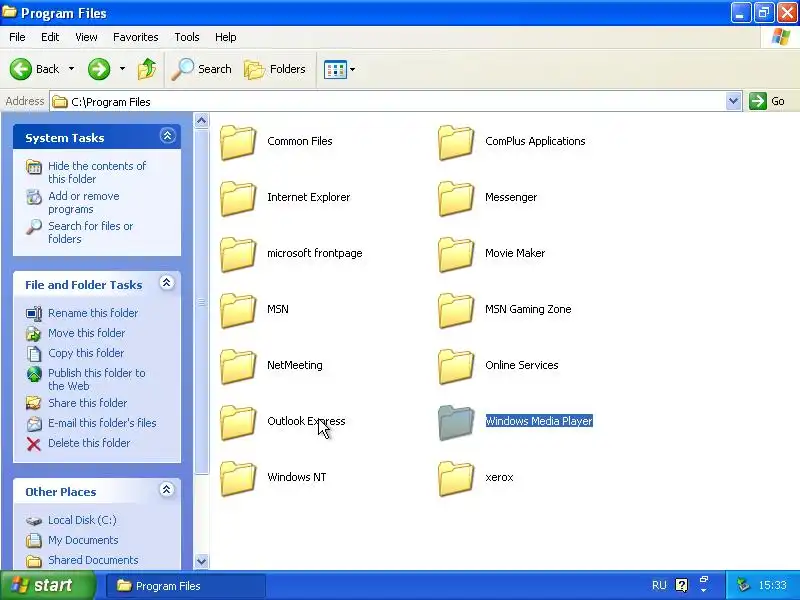
Task: Click Rename this folder link
Action: 93,313
